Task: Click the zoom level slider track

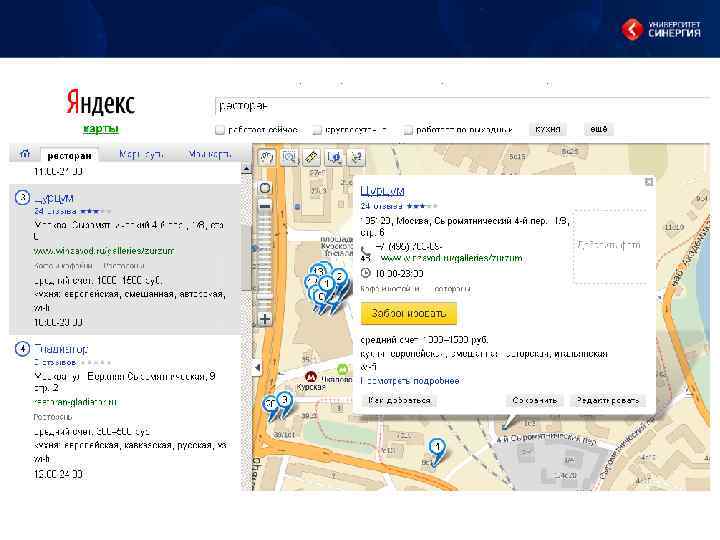Action: click(265, 262)
